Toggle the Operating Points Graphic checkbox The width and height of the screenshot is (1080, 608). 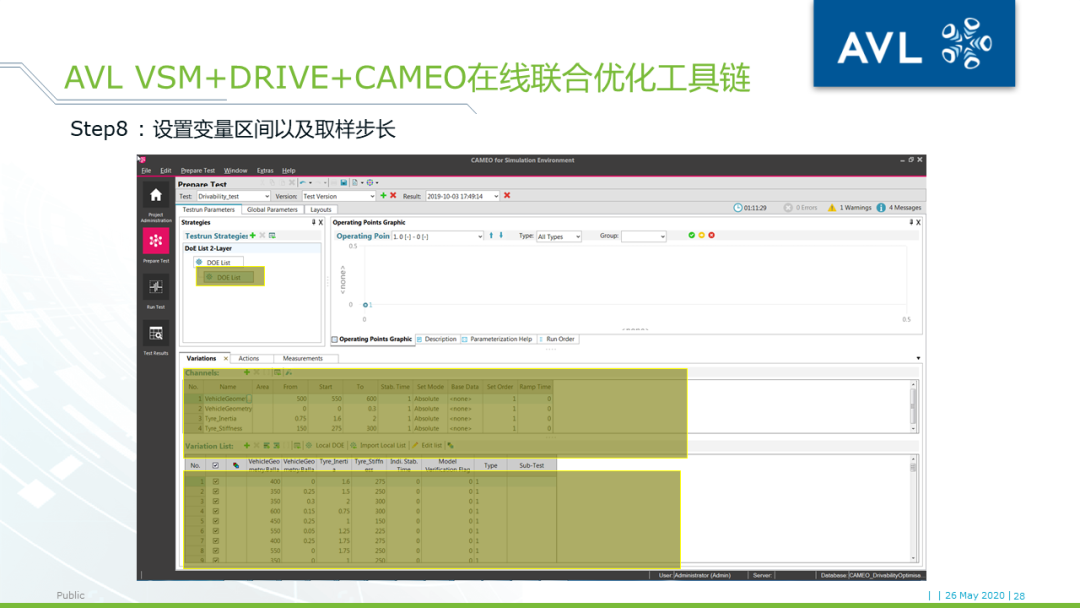click(334, 339)
